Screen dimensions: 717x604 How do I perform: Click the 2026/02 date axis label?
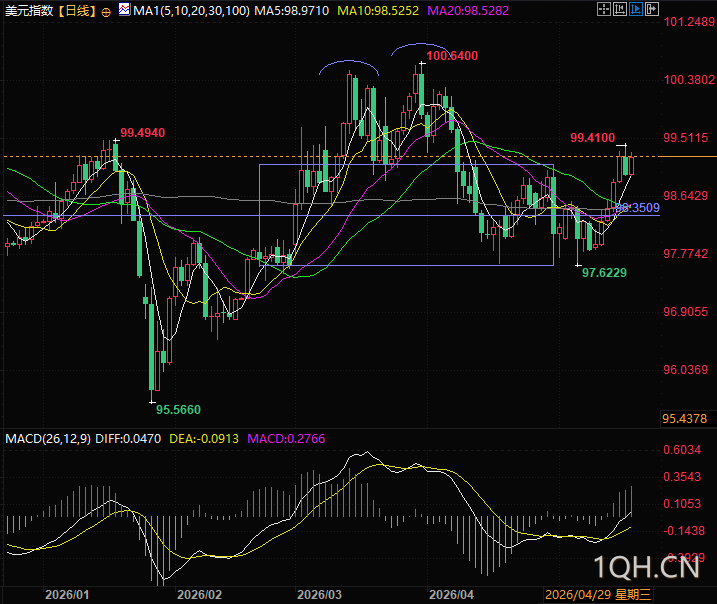pyautogui.click(x=199, y=595)
